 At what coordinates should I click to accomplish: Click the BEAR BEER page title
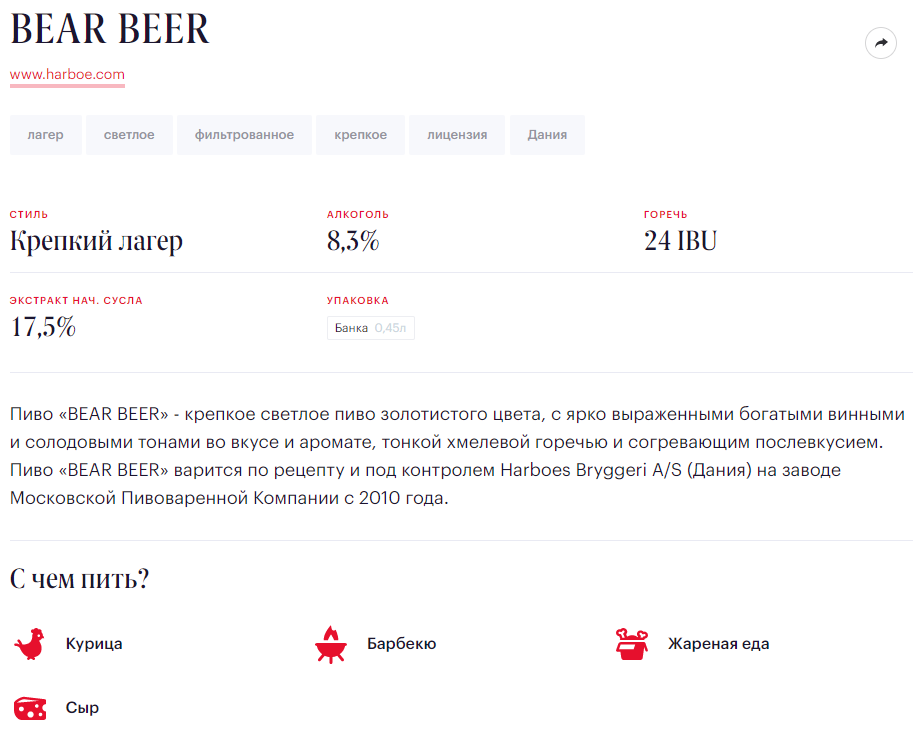pyautogui.click(x=109, y=29)
